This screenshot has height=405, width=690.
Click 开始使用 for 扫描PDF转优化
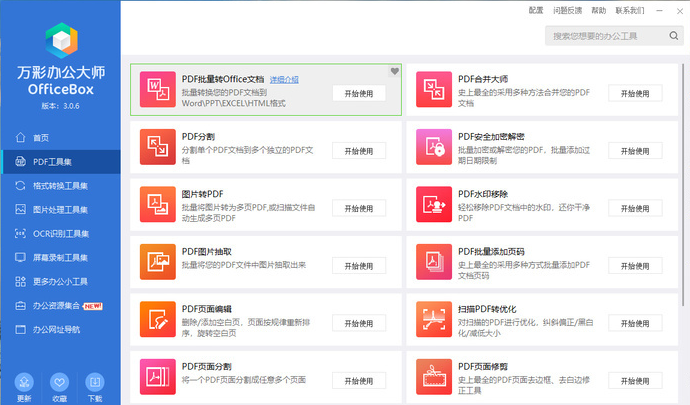[635, 323]
